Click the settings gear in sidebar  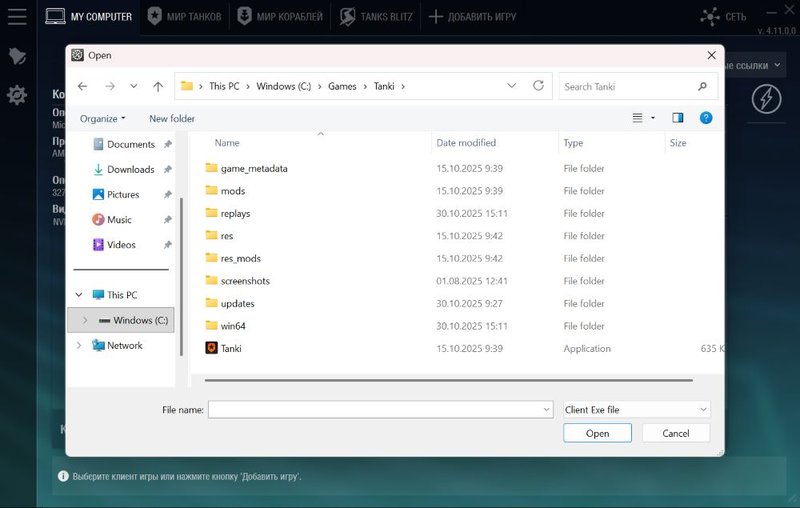tap(16, 95)
